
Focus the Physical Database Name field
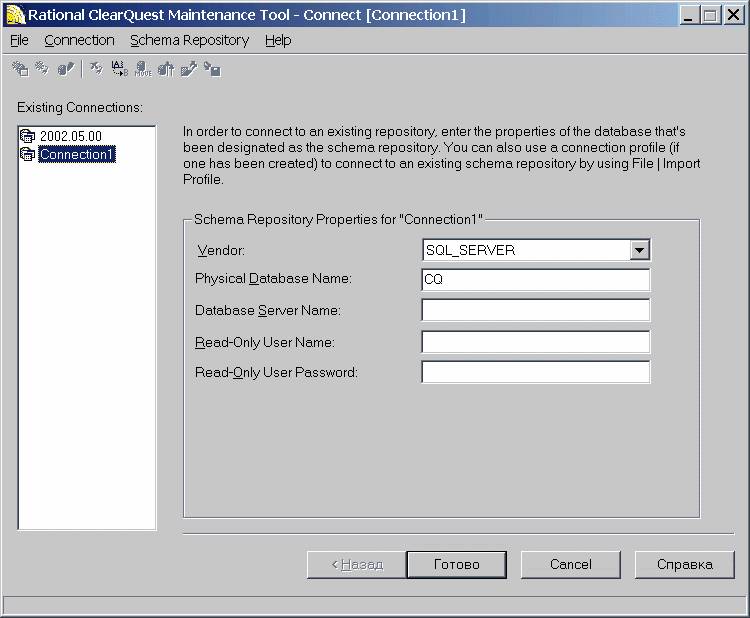536,280
